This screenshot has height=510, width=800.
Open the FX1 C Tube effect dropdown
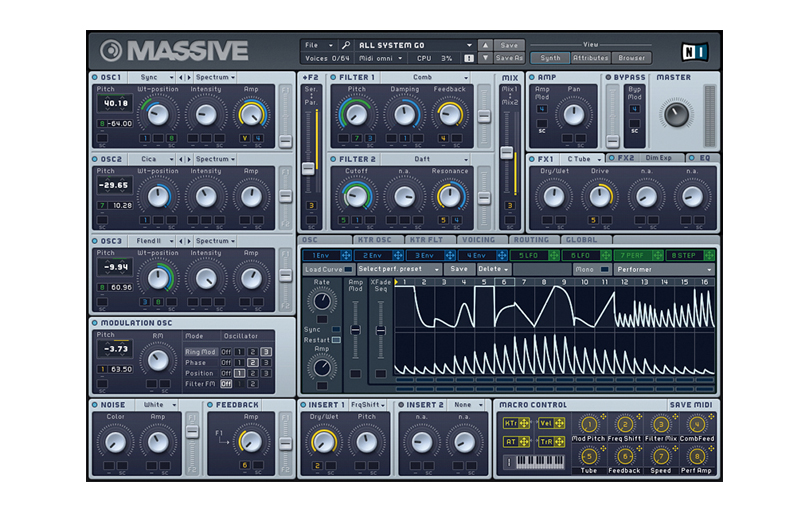(x=583, y=159)
